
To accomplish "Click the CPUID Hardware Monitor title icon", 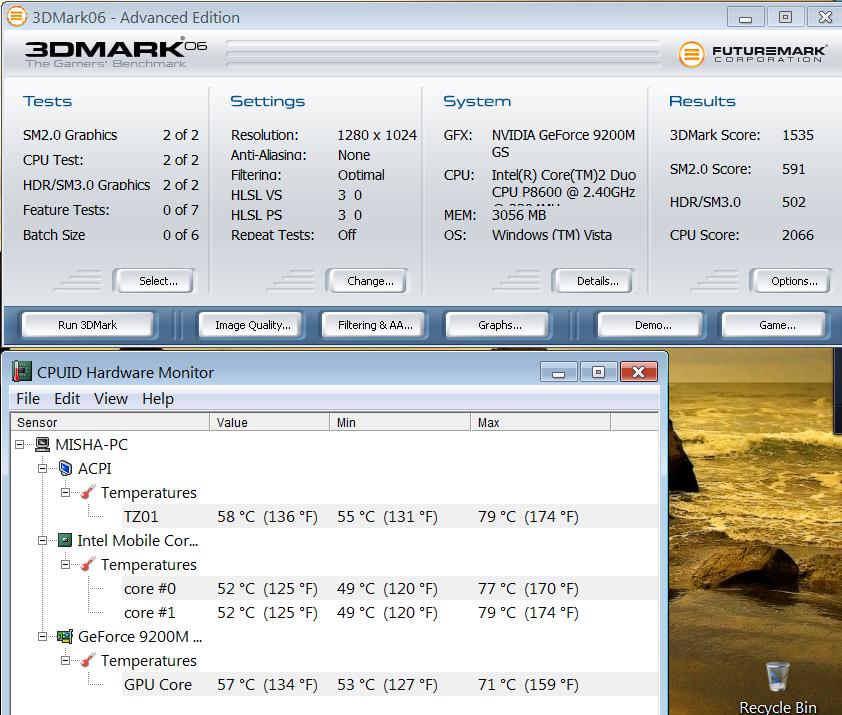I will [21, 372].
